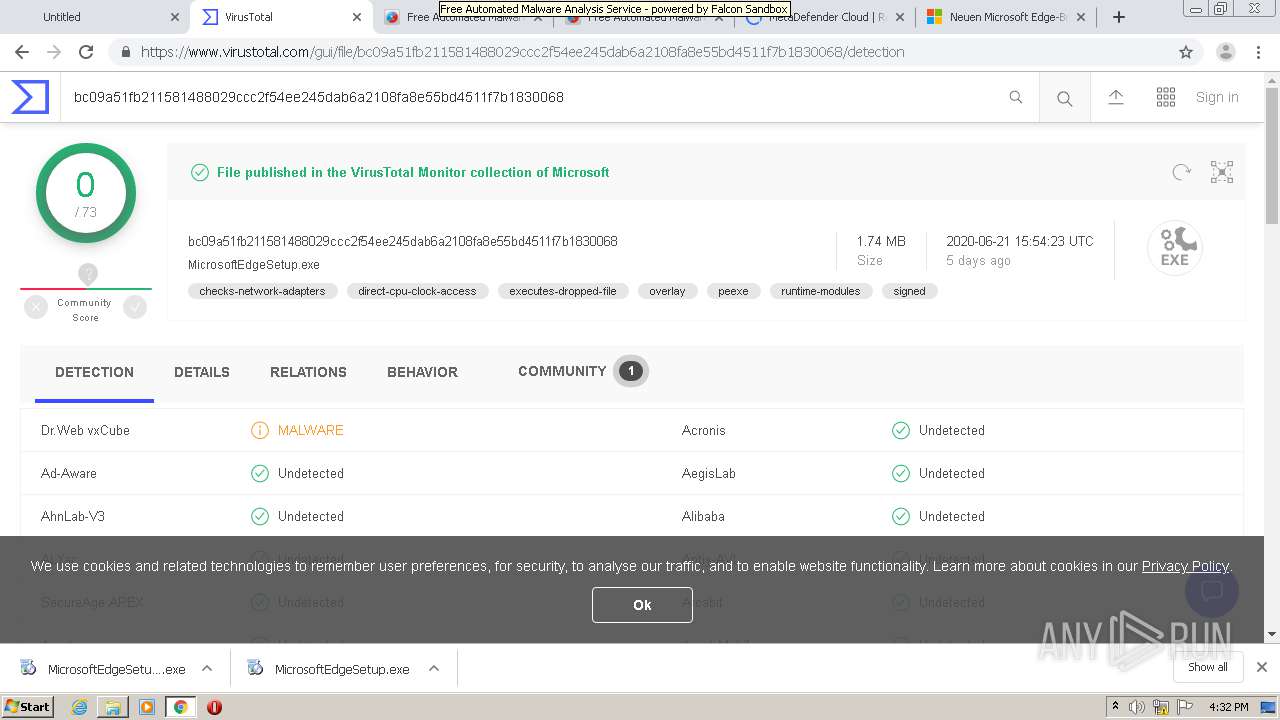Switch to the RELATIONS tab
The height and width of the screenshot is (720, 1280).
click(x=308, y=372)
